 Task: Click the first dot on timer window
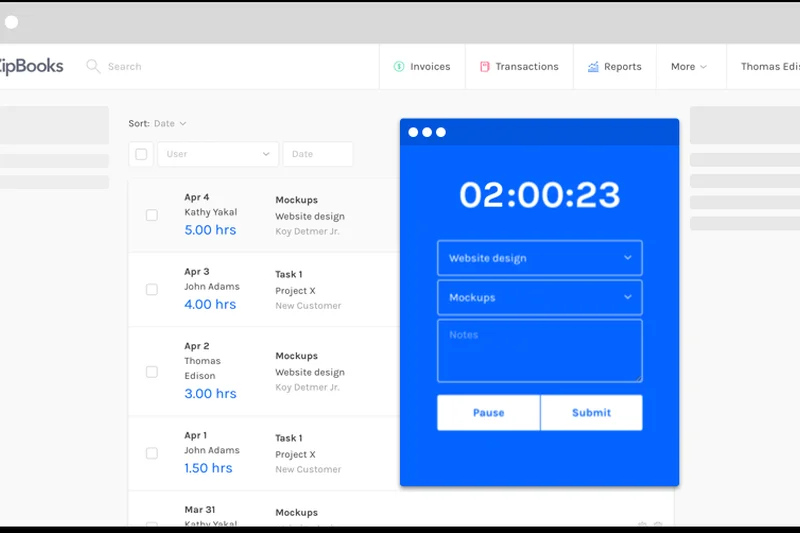click(413, 132)
